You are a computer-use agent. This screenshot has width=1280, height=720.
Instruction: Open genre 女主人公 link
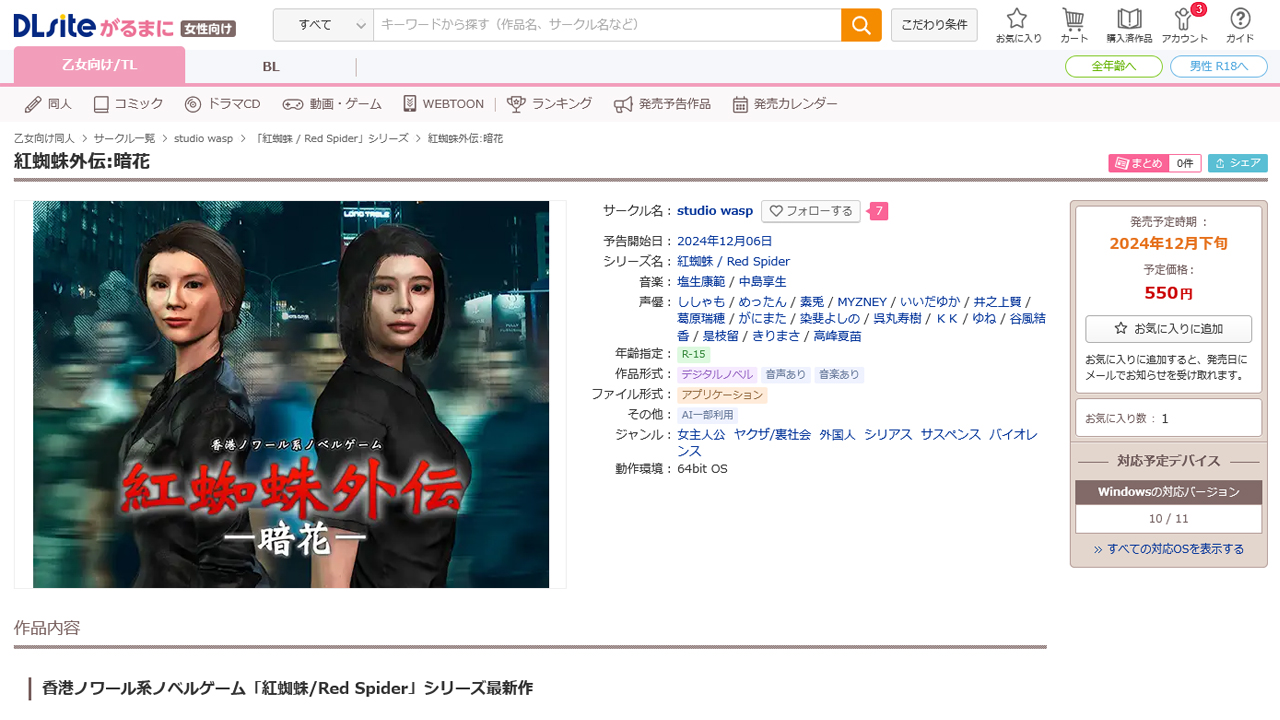701,435
